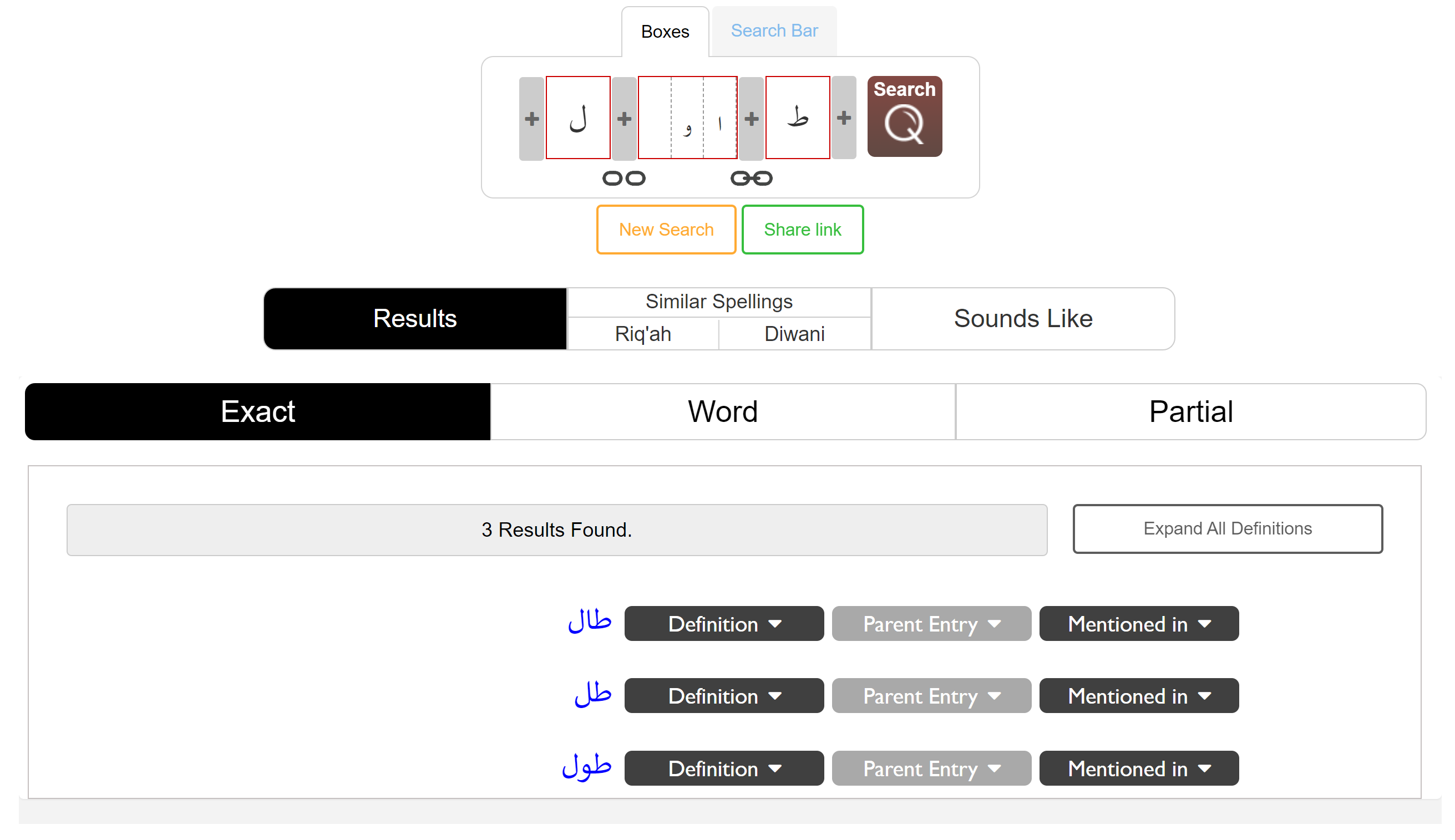The height and width of the screenshot is (840, 1455).
Task: Click the Share link button
Action: pyautogui.click(x=802, y=230)
